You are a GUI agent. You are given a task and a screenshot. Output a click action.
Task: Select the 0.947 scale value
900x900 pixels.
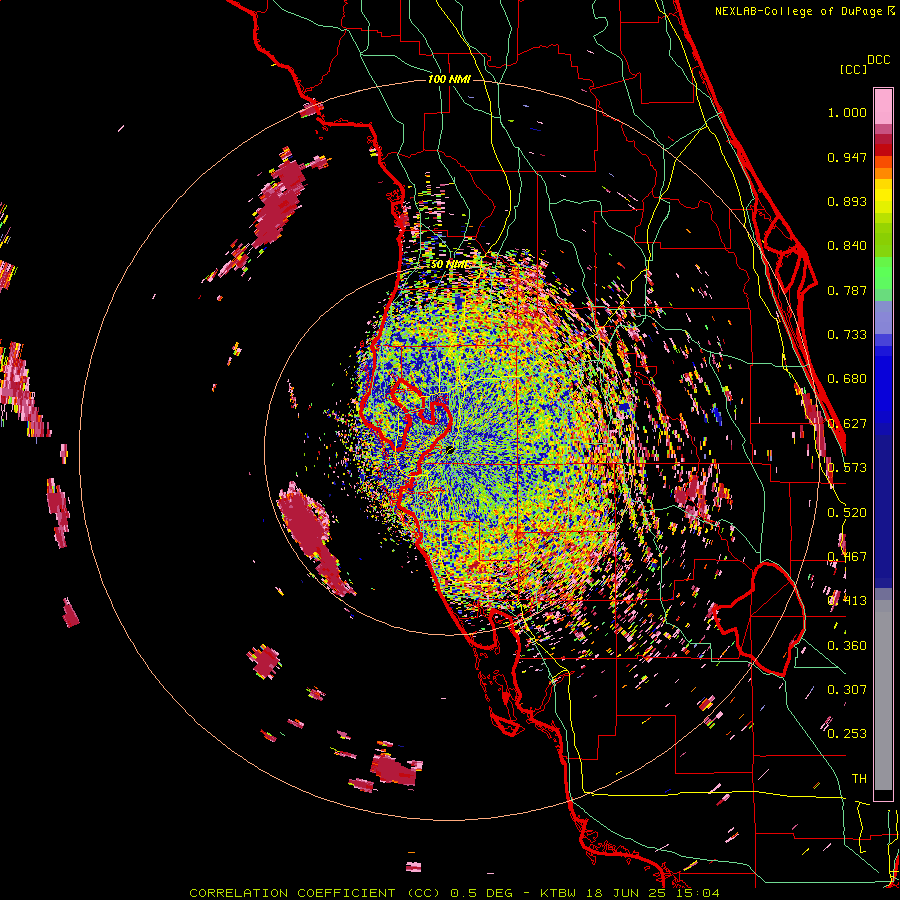pyautogui.click(x=847, y=157)
